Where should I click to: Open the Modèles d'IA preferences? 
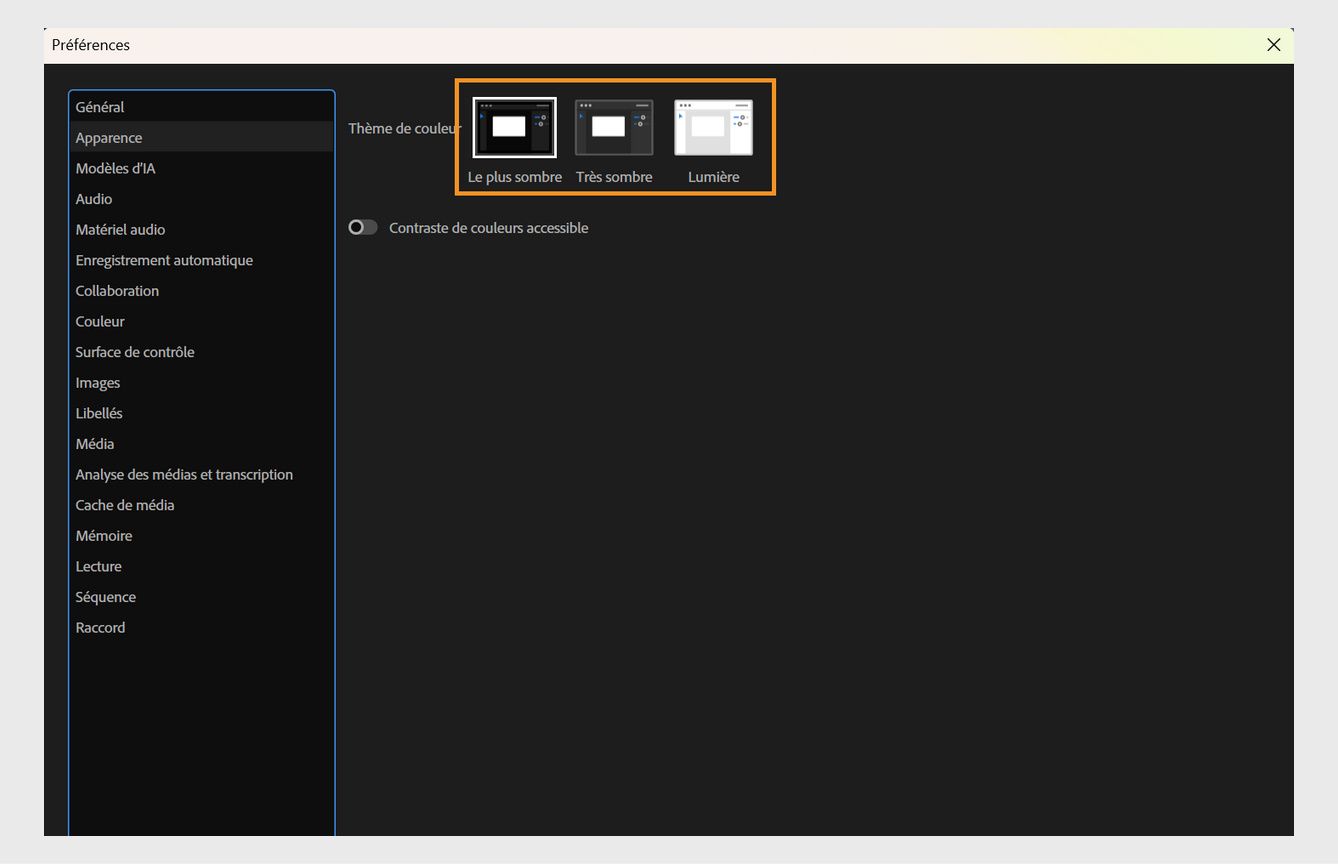click(x=201, y=168)
